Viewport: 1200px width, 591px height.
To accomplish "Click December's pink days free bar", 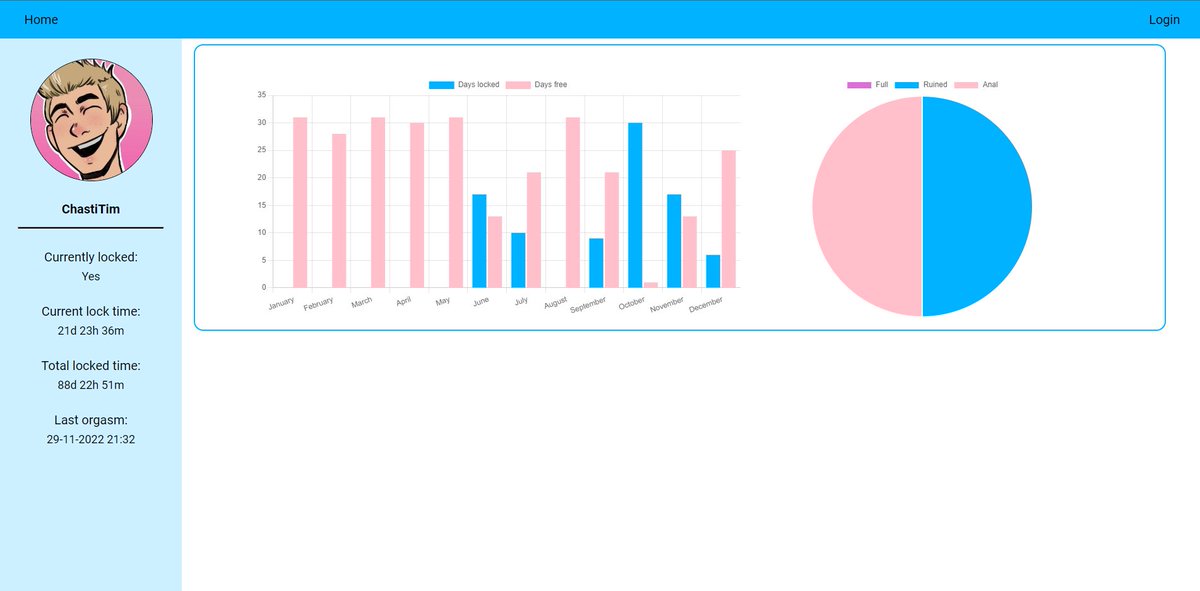I will tap(729, 218).
